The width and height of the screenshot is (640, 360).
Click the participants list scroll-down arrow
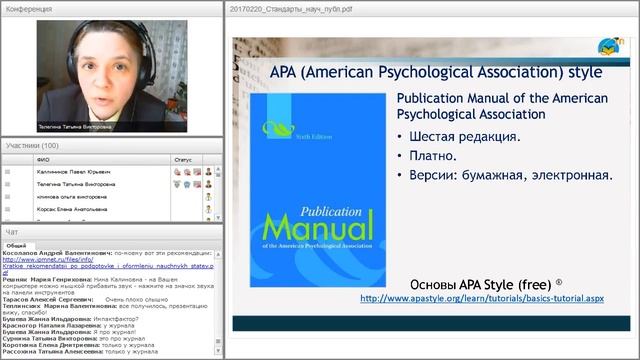click(x=218, y=218)
